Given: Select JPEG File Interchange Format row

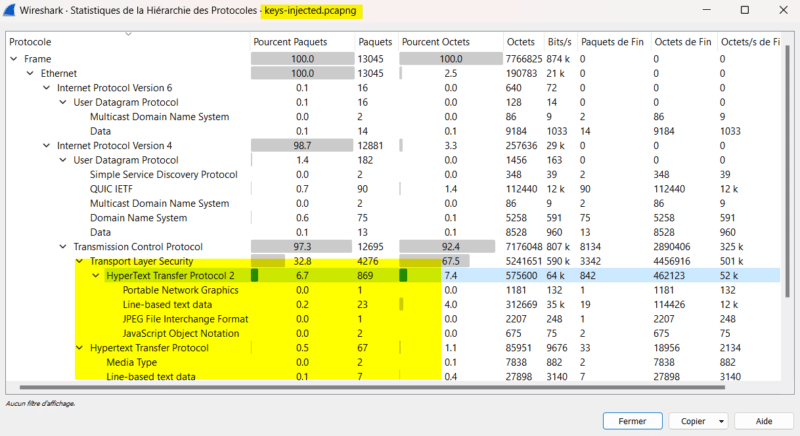Looking at the screenshot, I should pos(393,319).
